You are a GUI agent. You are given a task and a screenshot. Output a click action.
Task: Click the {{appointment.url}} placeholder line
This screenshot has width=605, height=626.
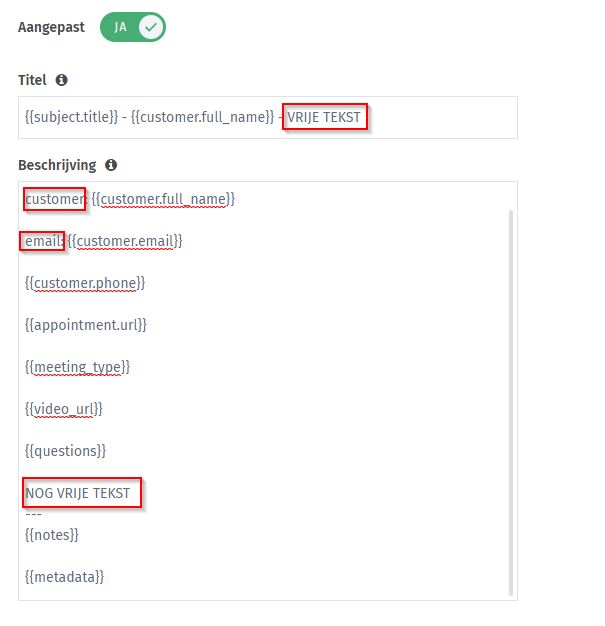pyautogui.click(x=85, y=325)
